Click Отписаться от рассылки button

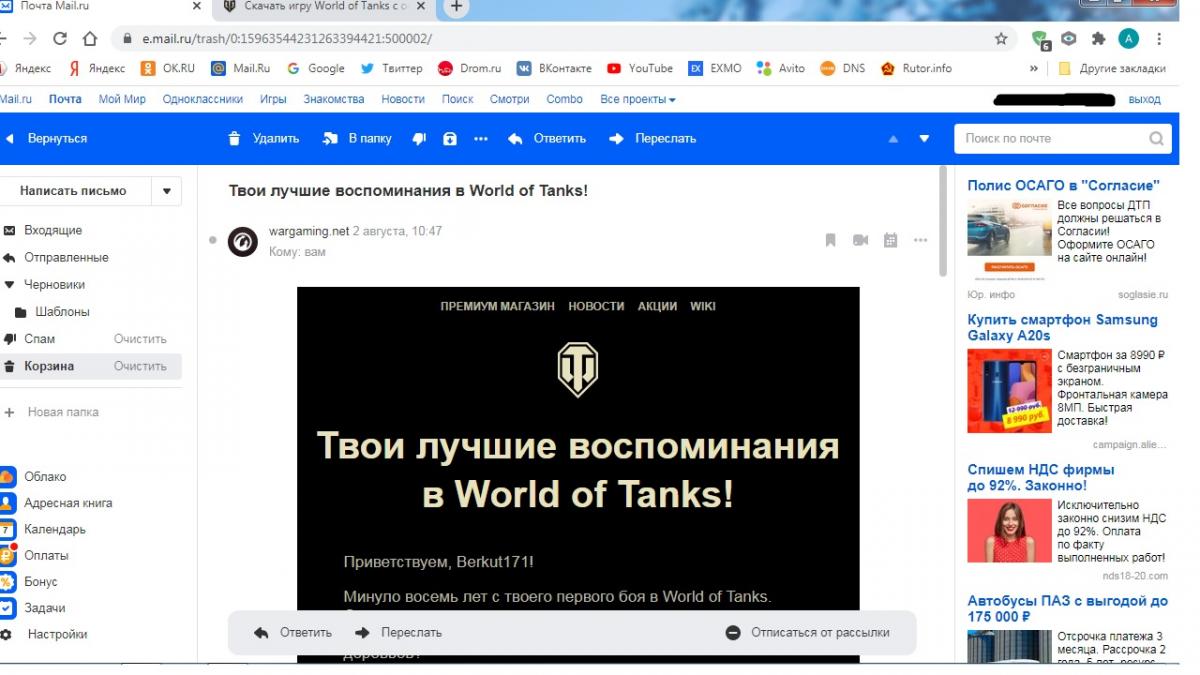click(807, 632)
